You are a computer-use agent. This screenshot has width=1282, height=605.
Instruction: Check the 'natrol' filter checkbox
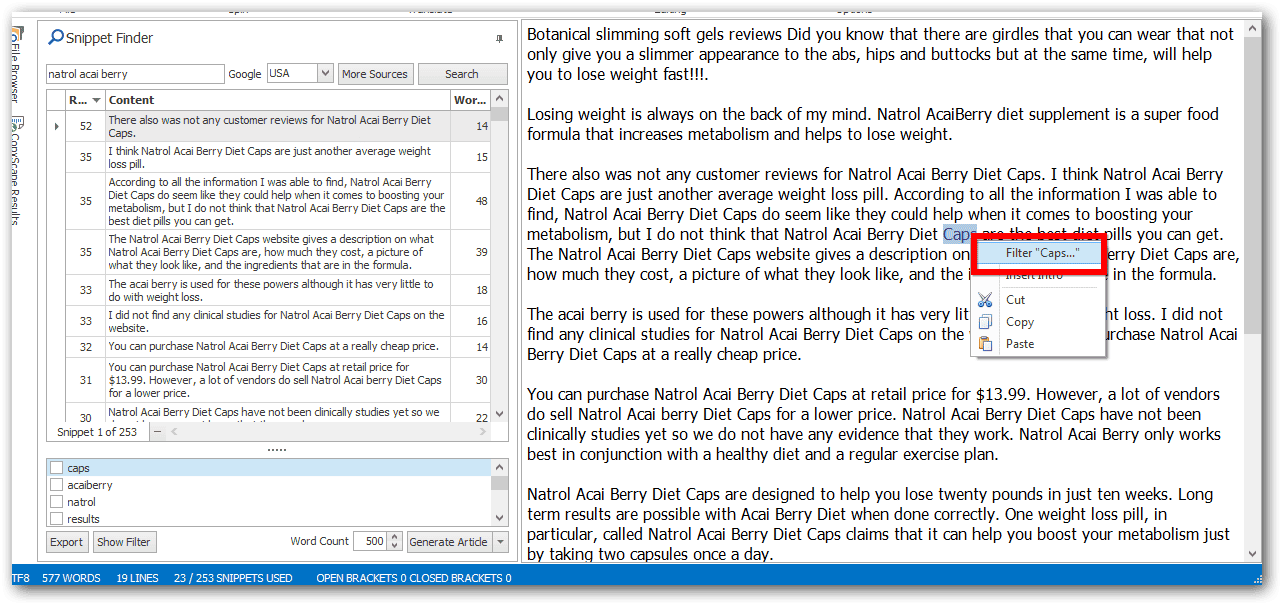pyautogui.click(x=56, y=502)
